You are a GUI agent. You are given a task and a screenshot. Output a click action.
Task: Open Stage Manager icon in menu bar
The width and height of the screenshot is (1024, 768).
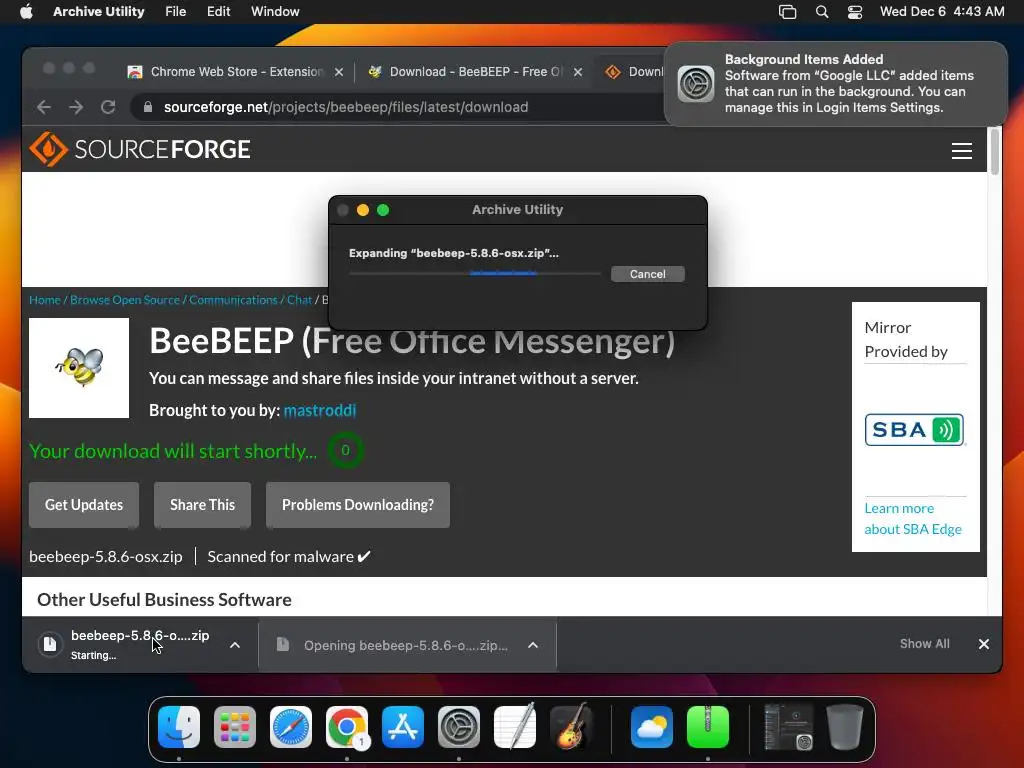point(788,12)
